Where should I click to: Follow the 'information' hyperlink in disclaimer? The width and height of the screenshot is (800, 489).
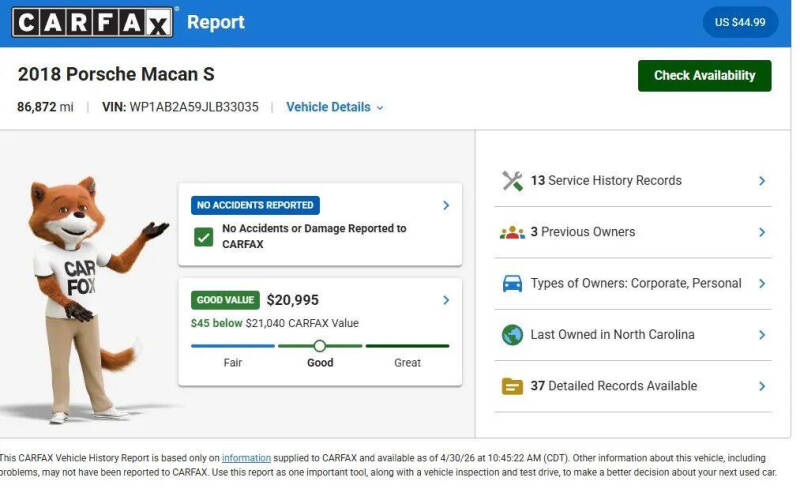[246, 458]
